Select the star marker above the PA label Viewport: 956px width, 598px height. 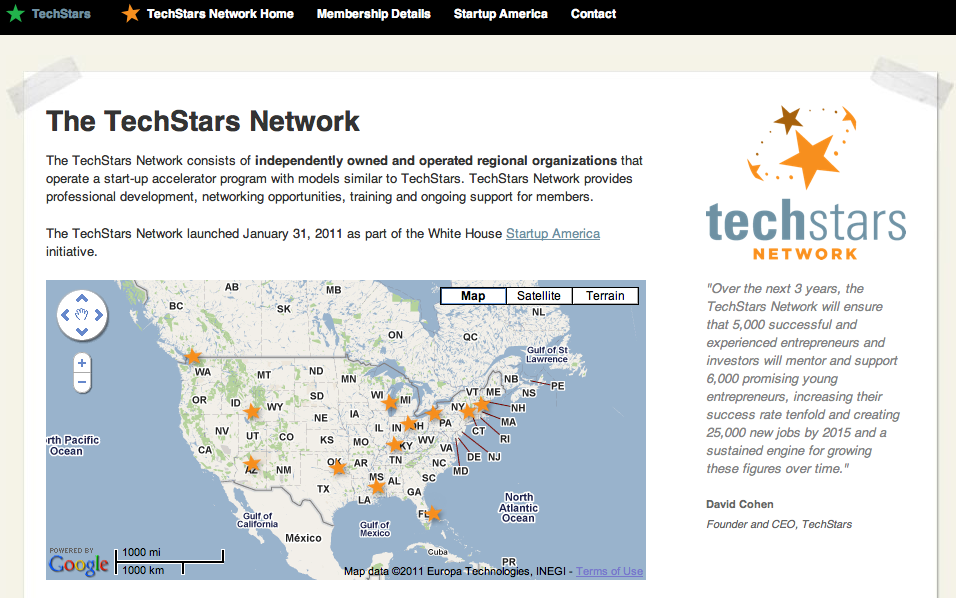click(x=433, y=414)
